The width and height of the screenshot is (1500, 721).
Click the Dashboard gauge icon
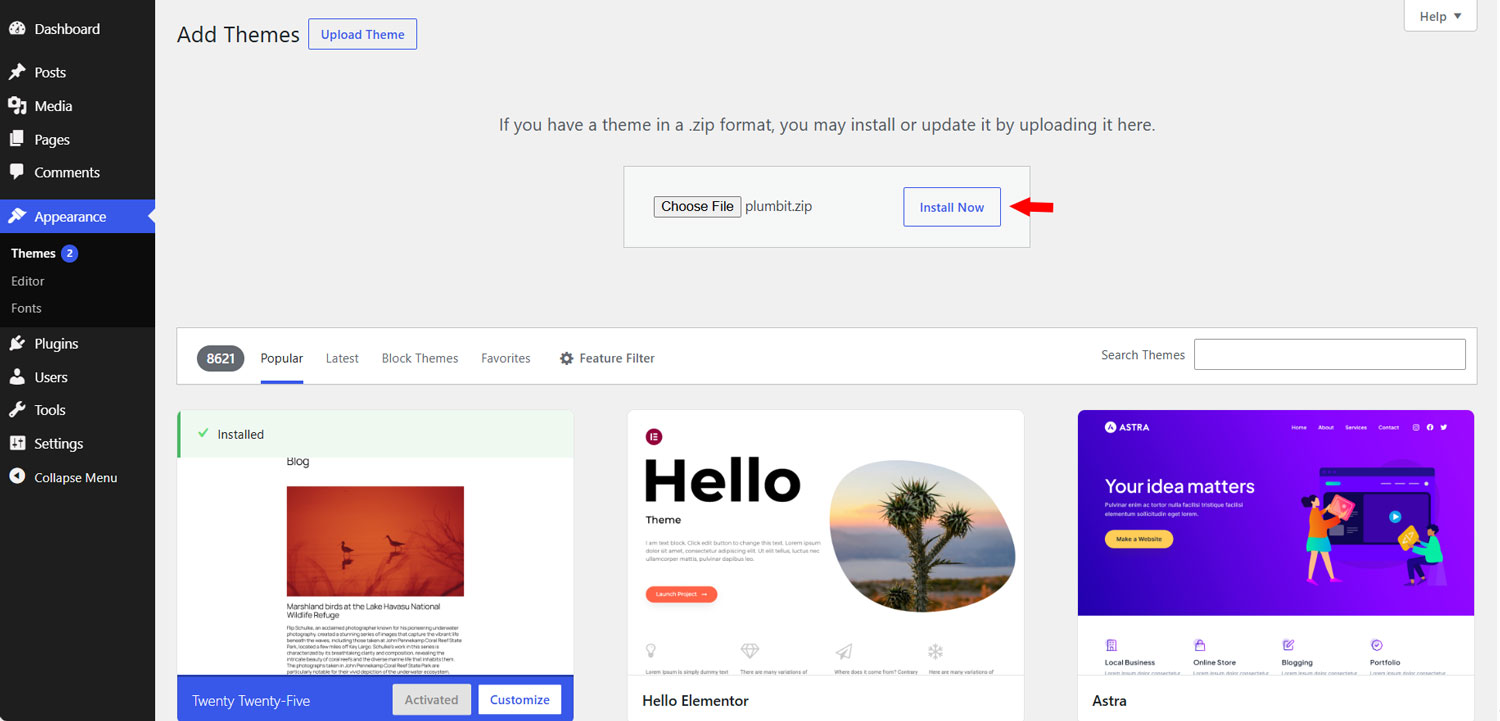(17, 29)
